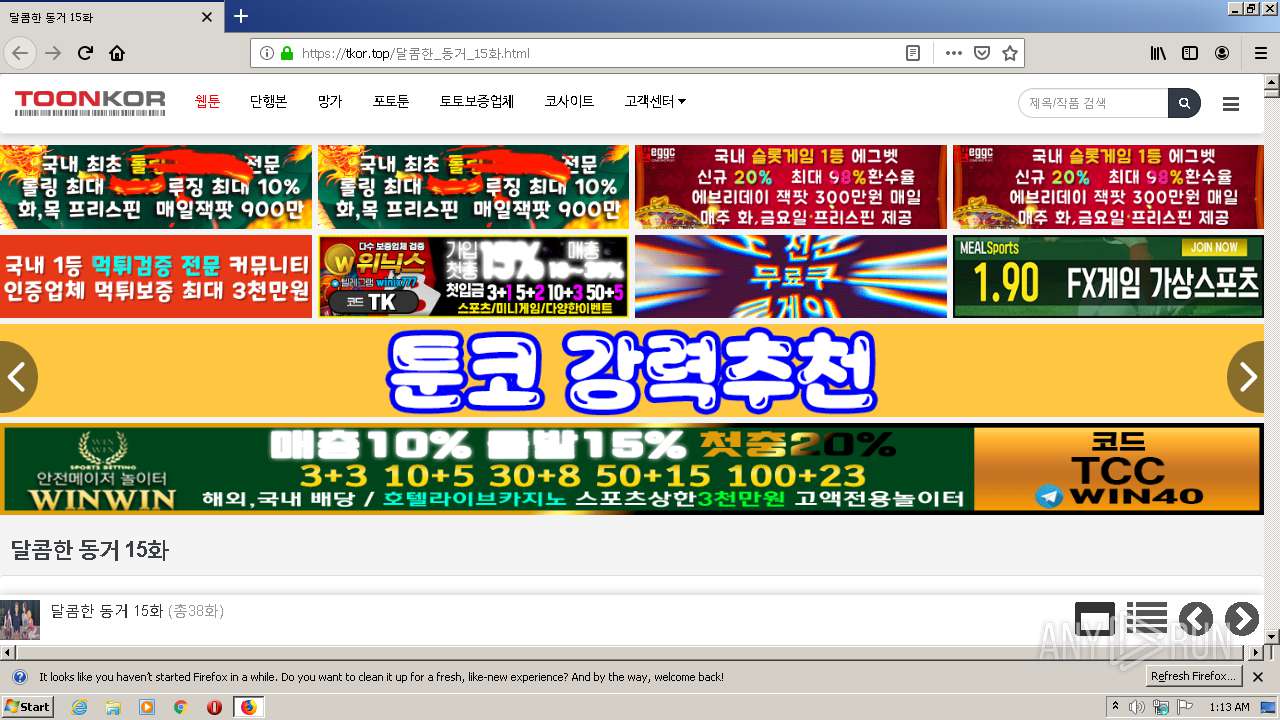
Task: Click the search magnifier button
Action: (x=1184, y=103)
